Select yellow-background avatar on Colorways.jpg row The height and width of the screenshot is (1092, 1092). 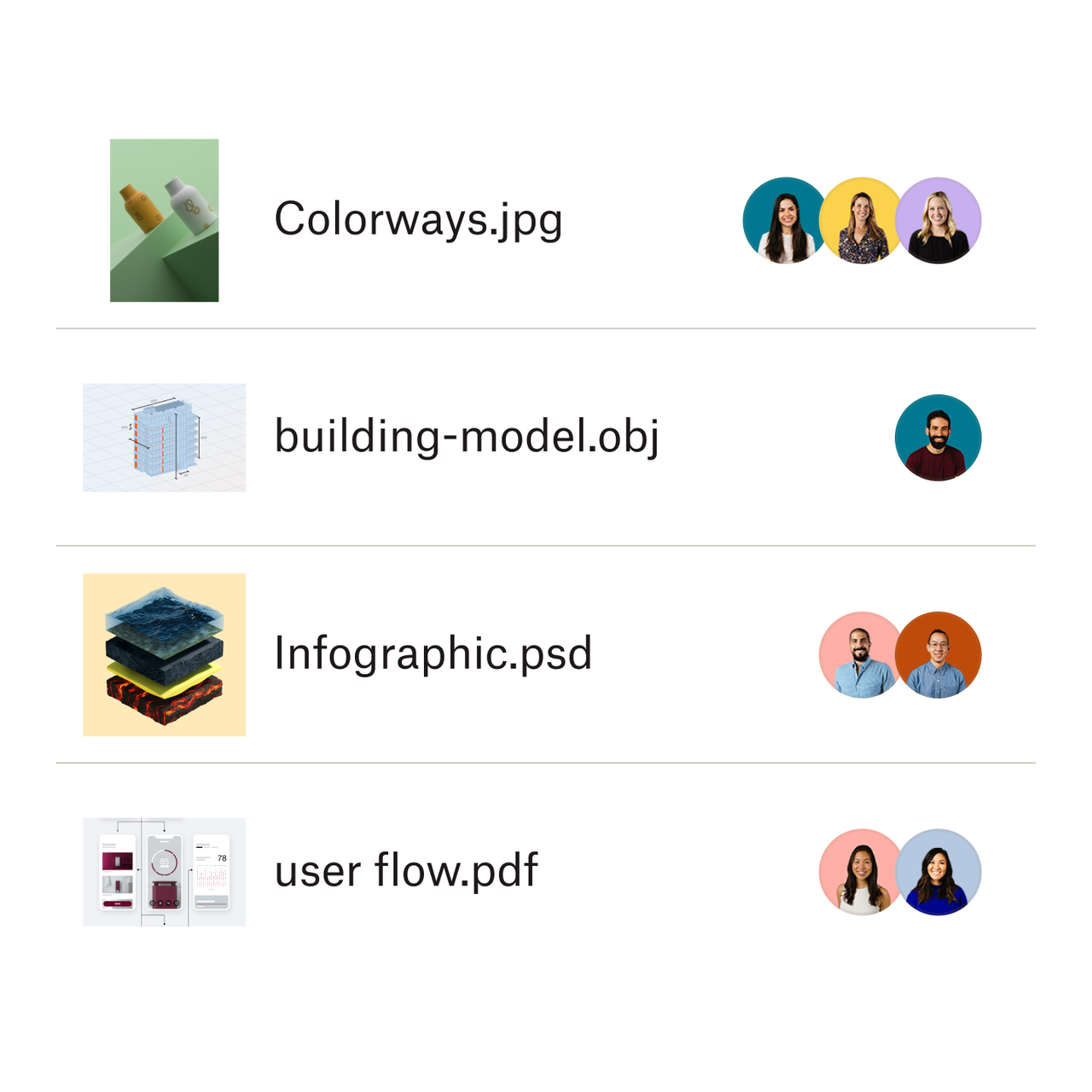pos(860,220)
